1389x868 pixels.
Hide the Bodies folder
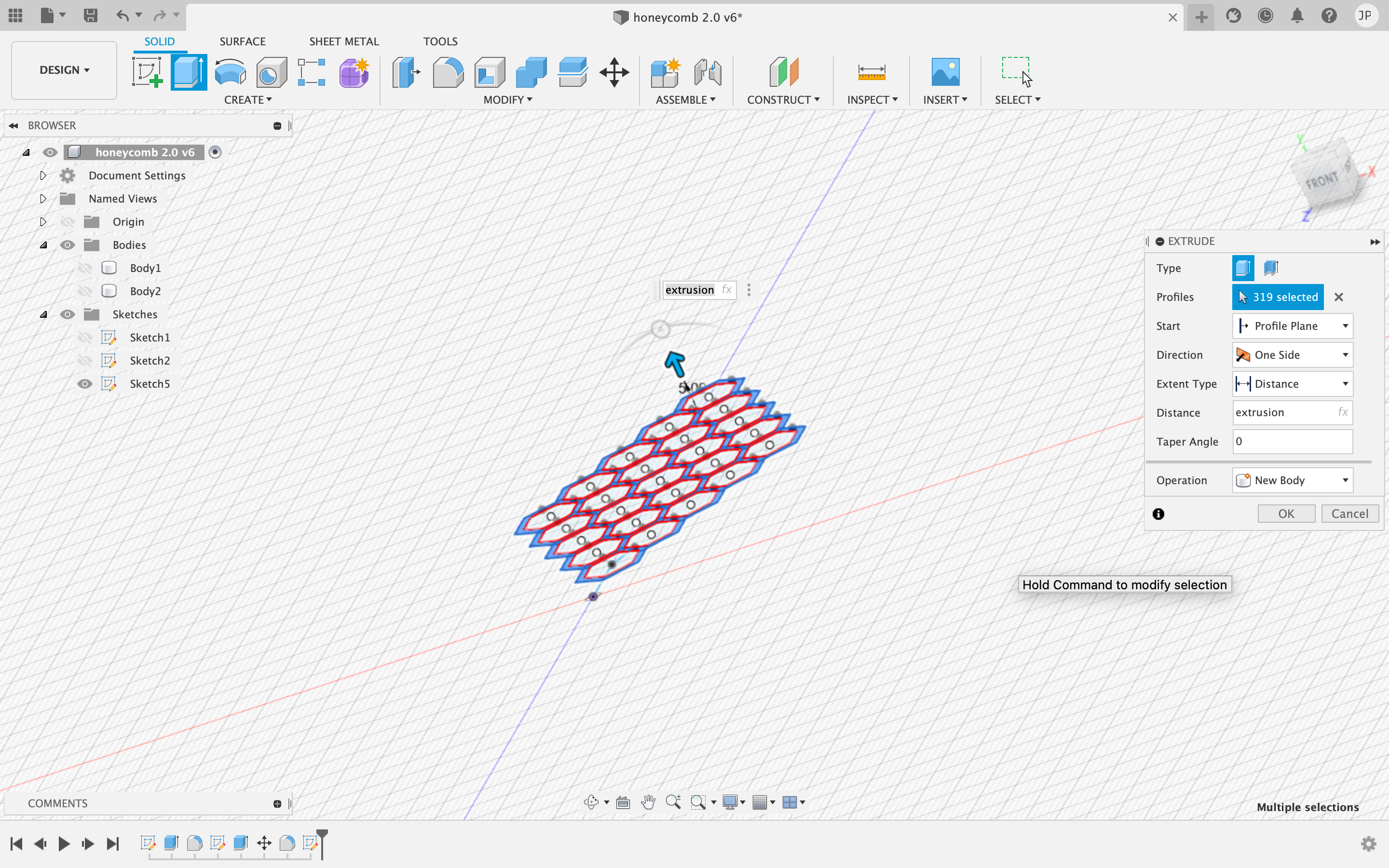click(67, 245)
